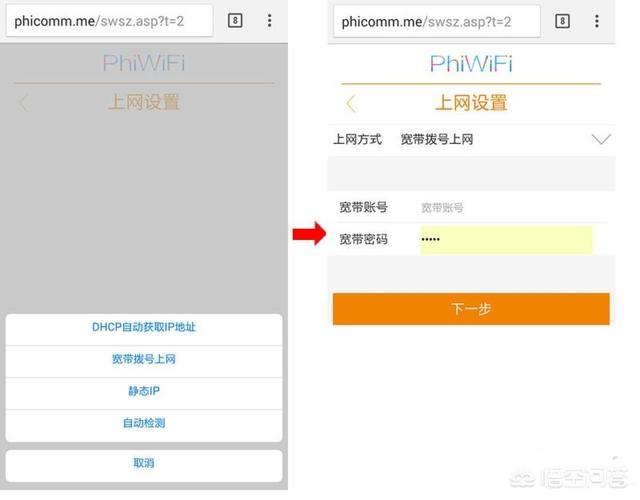Click right browser's phicomm.me address bar
This screenshot has width=640, height=500.
pos(437,21)
